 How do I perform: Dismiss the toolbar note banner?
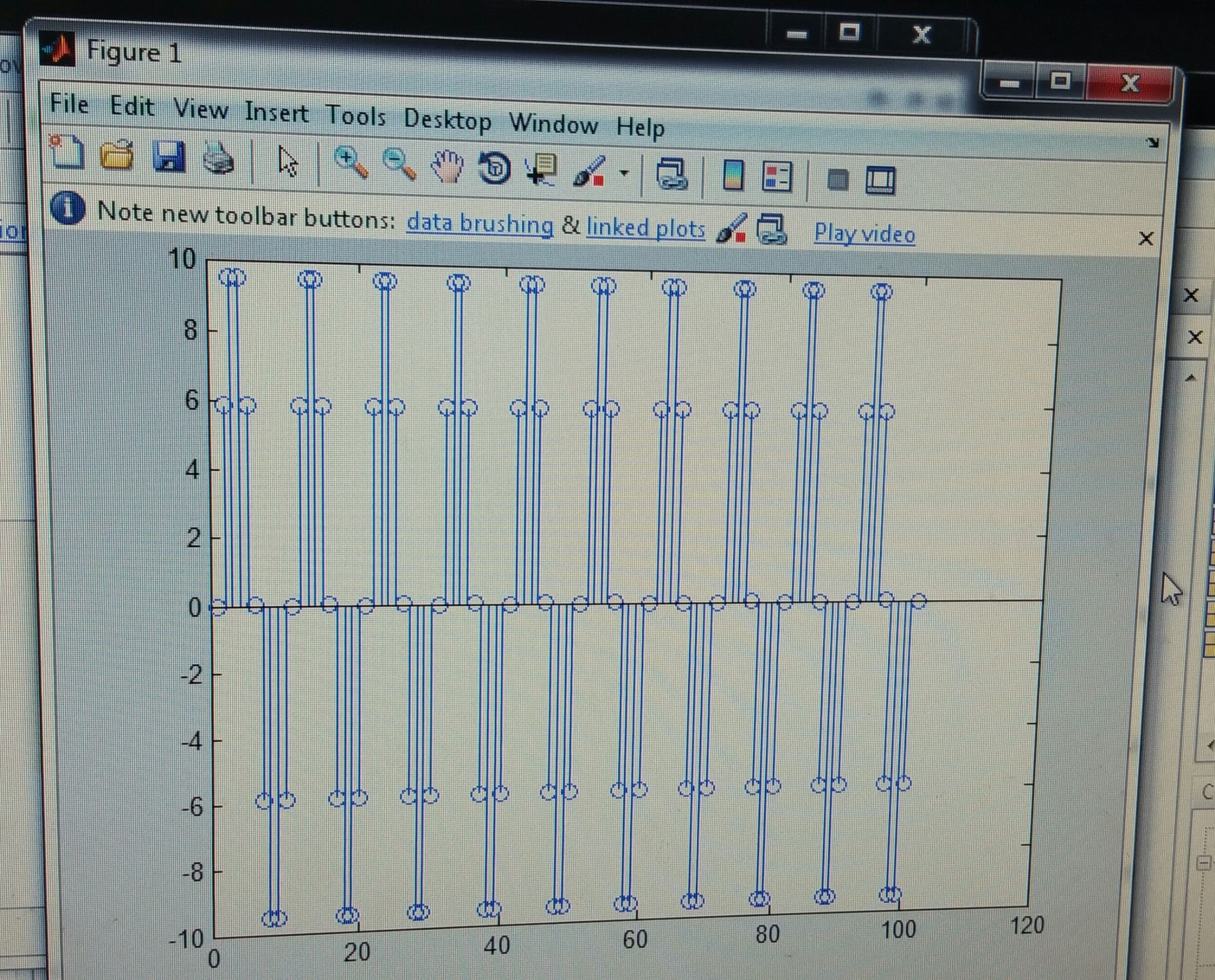tap(1145, 239)
